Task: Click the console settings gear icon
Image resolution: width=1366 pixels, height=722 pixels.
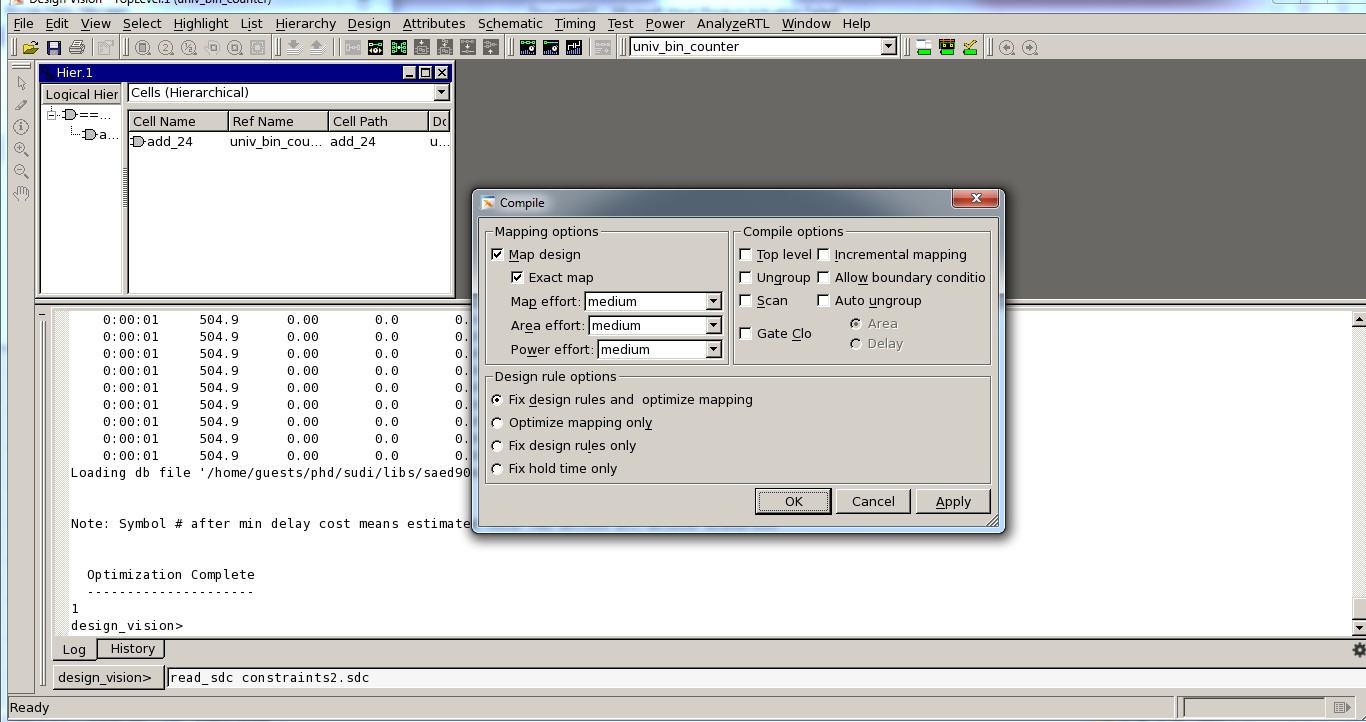Action: (x=1359, y=650)
